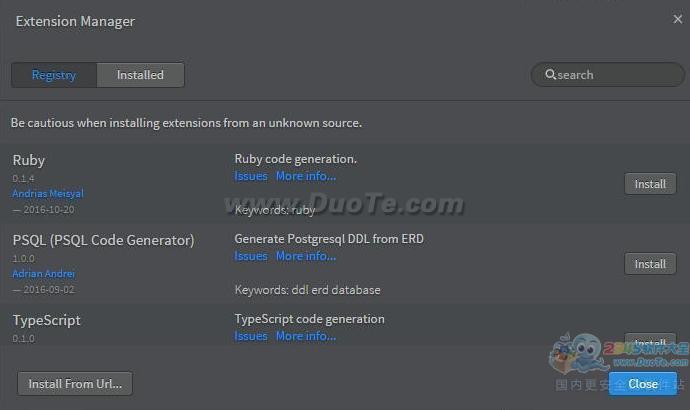Close the Extension Manager with the X

pos(677,19)
